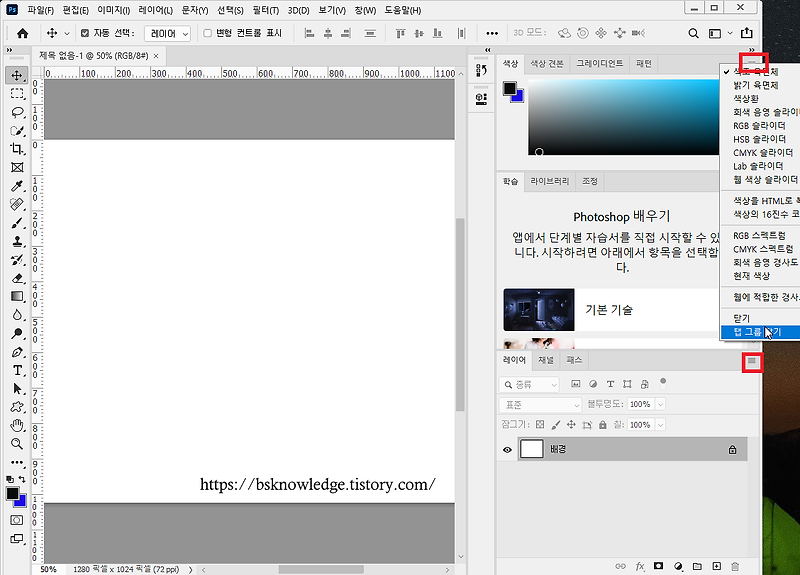Select the Horizontal Type tool
The width and height of the screenshot is (800, 575).
tap(17, 370)
